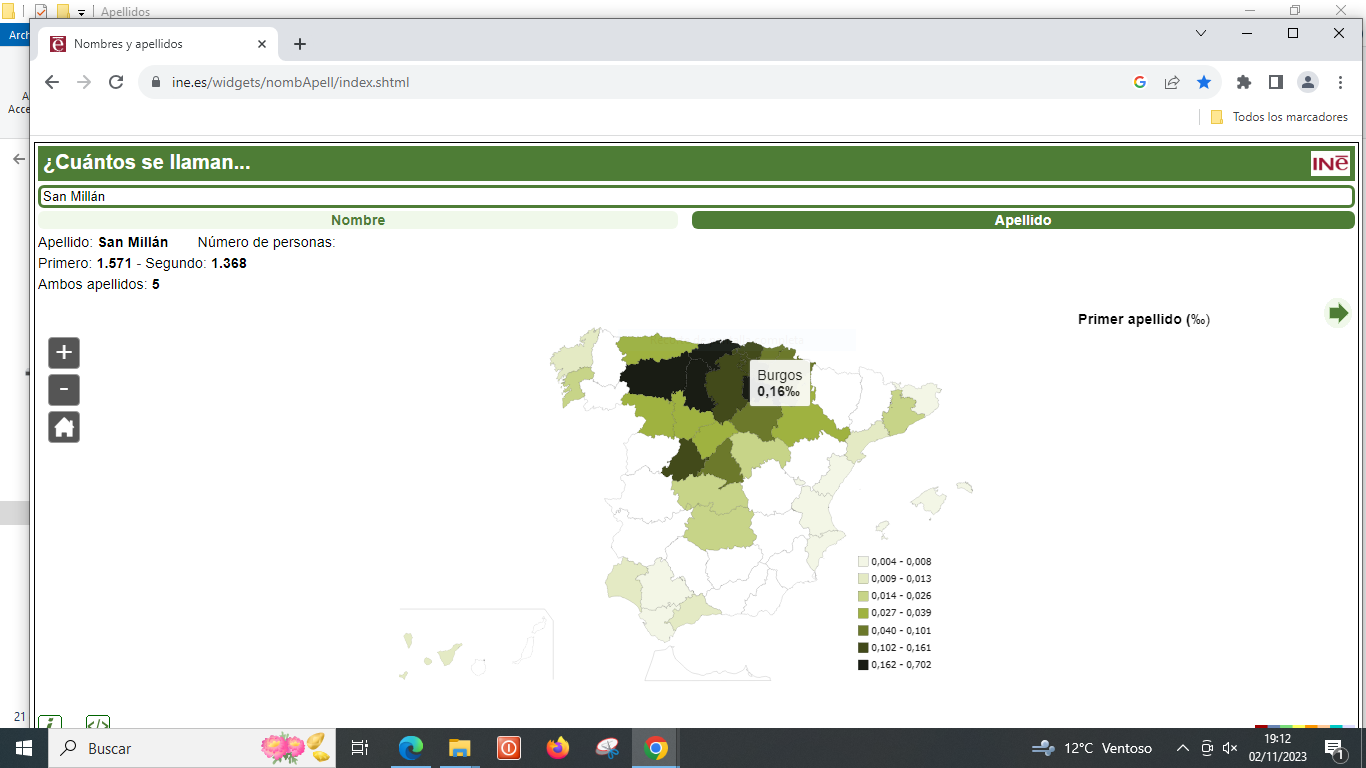1366x768 pixels.
Task: Switch to the Nombre tab
Action: tap(358, 220)
